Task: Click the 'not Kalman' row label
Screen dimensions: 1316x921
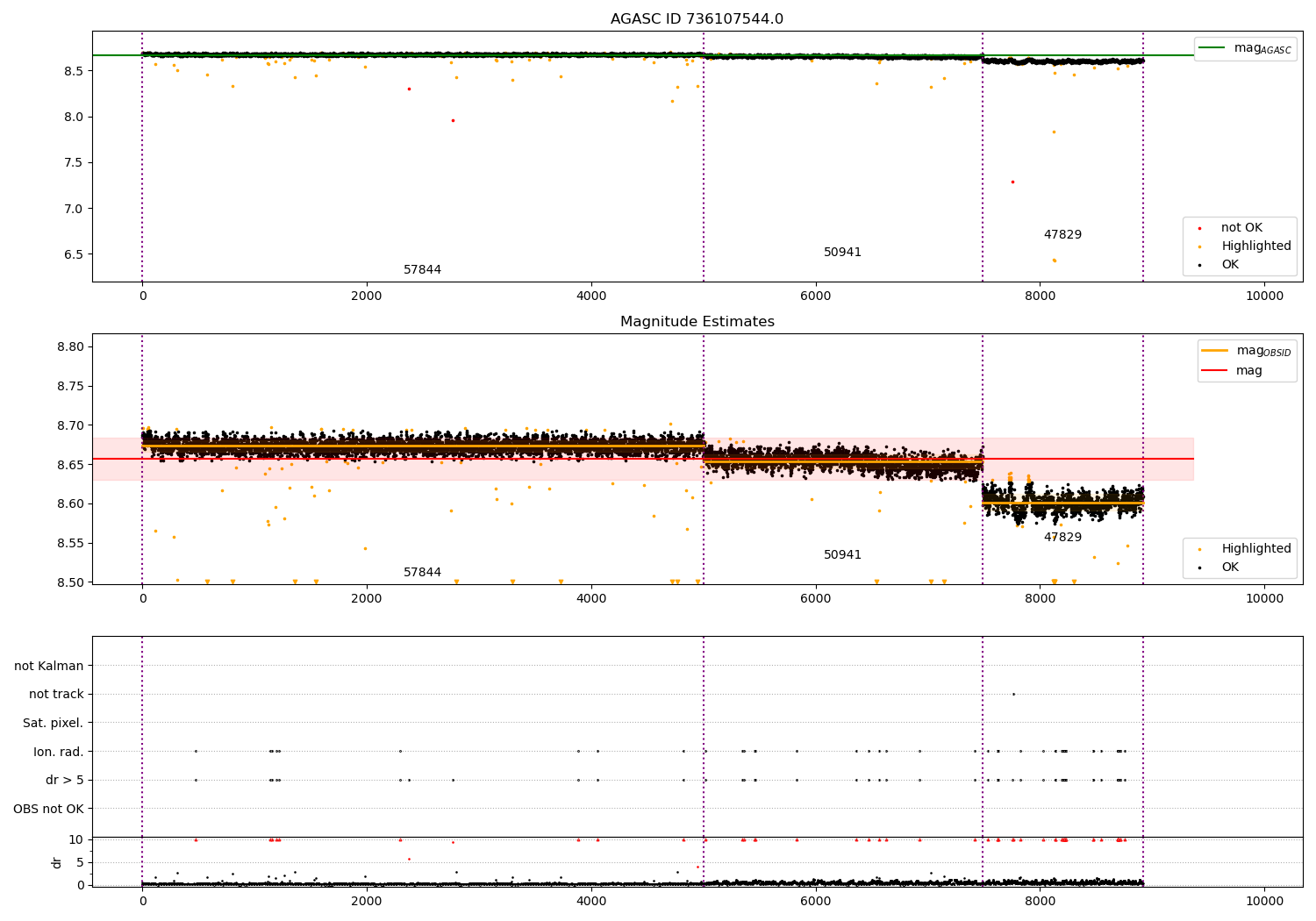Action: pyautogui.click(x=49, y=666)
